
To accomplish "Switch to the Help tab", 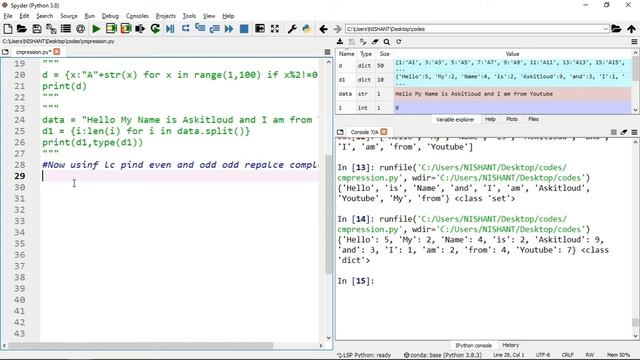I will 490,119.
